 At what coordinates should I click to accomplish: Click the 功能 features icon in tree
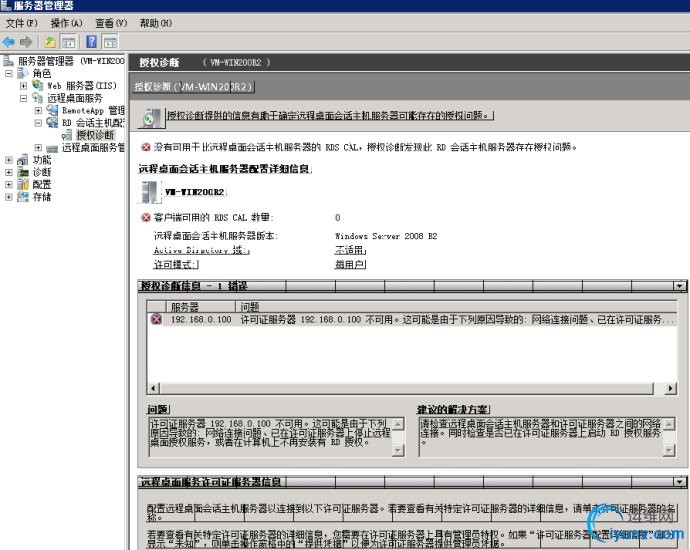pyautogui.click(x=23, y=160)
